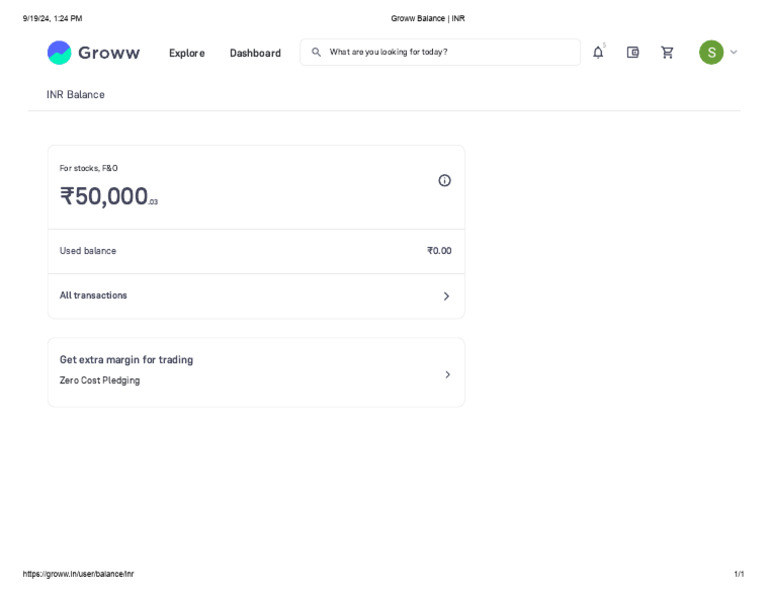Click the ₹0.00 used balance value
Screen dimensions: 768x594
(439, 251)
